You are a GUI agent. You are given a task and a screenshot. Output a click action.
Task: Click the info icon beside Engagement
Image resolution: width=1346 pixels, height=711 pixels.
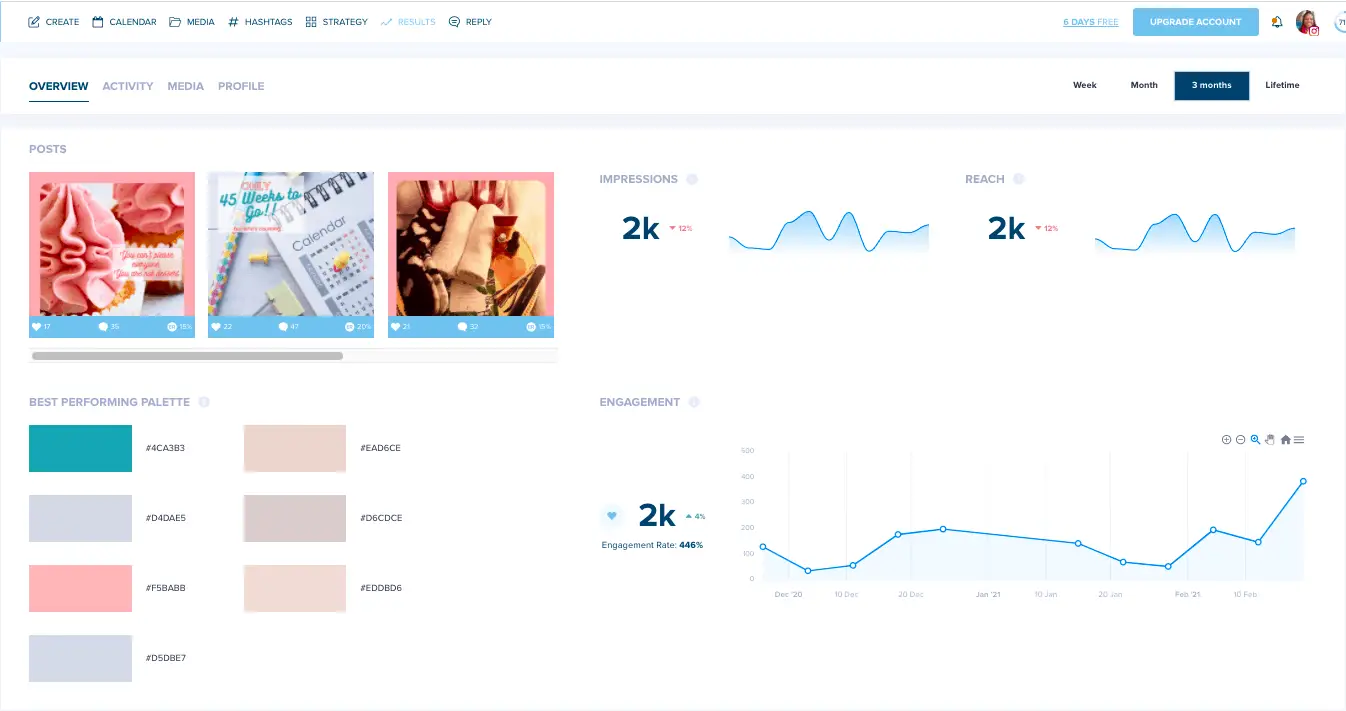694,402
